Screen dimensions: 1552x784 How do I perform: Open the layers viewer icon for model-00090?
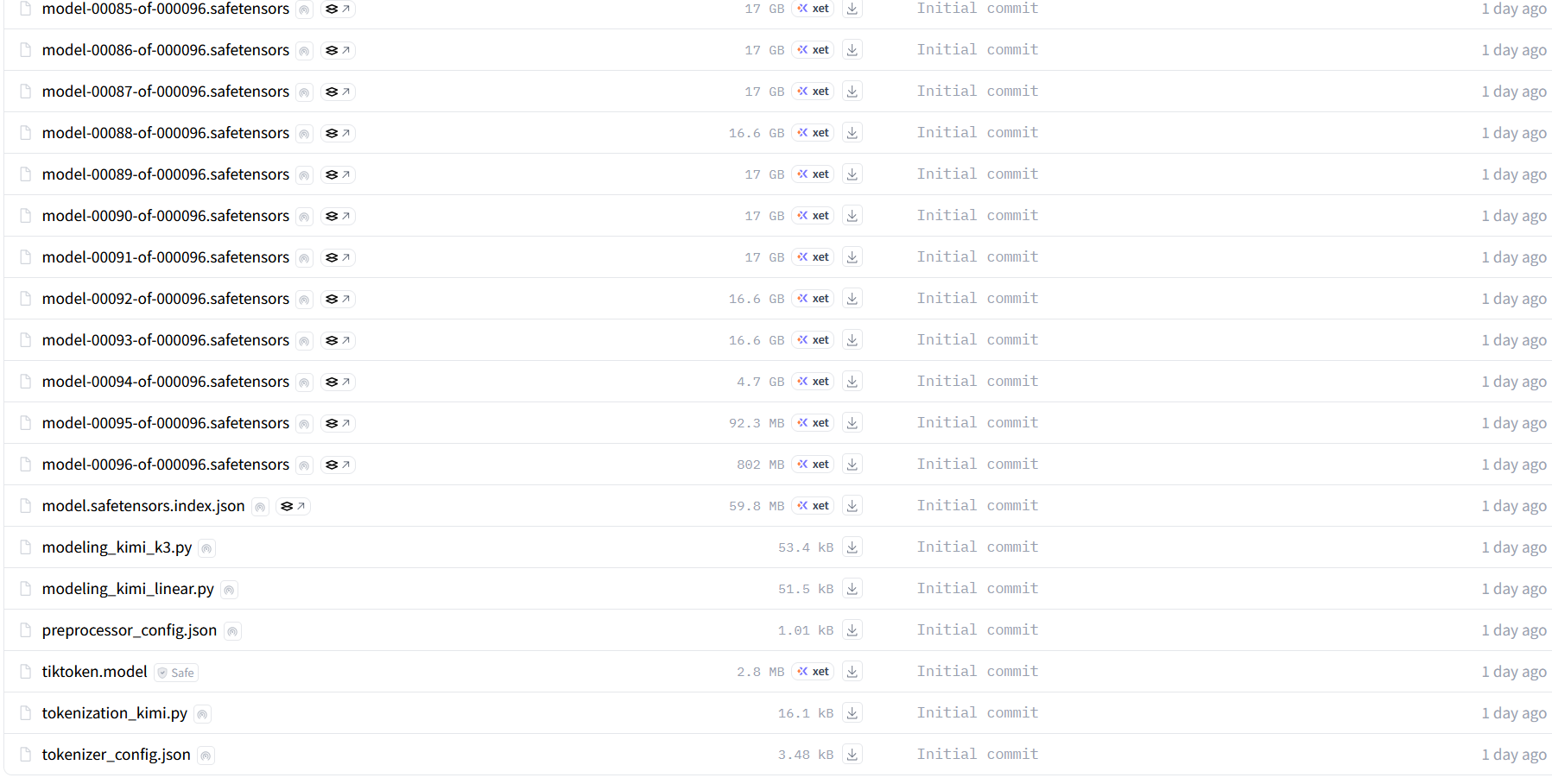338,216
